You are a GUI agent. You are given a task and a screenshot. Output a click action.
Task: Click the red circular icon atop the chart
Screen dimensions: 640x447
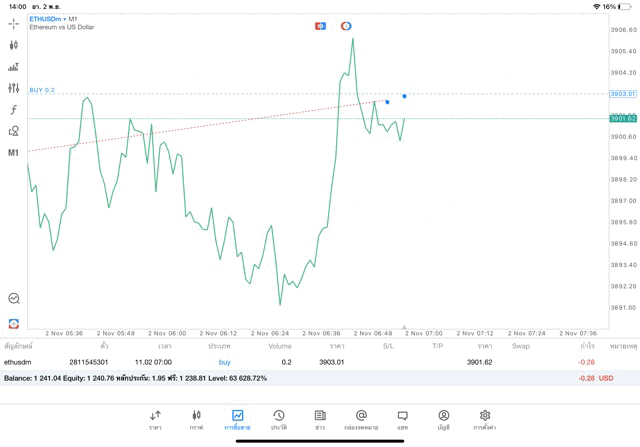click(346, 25)
